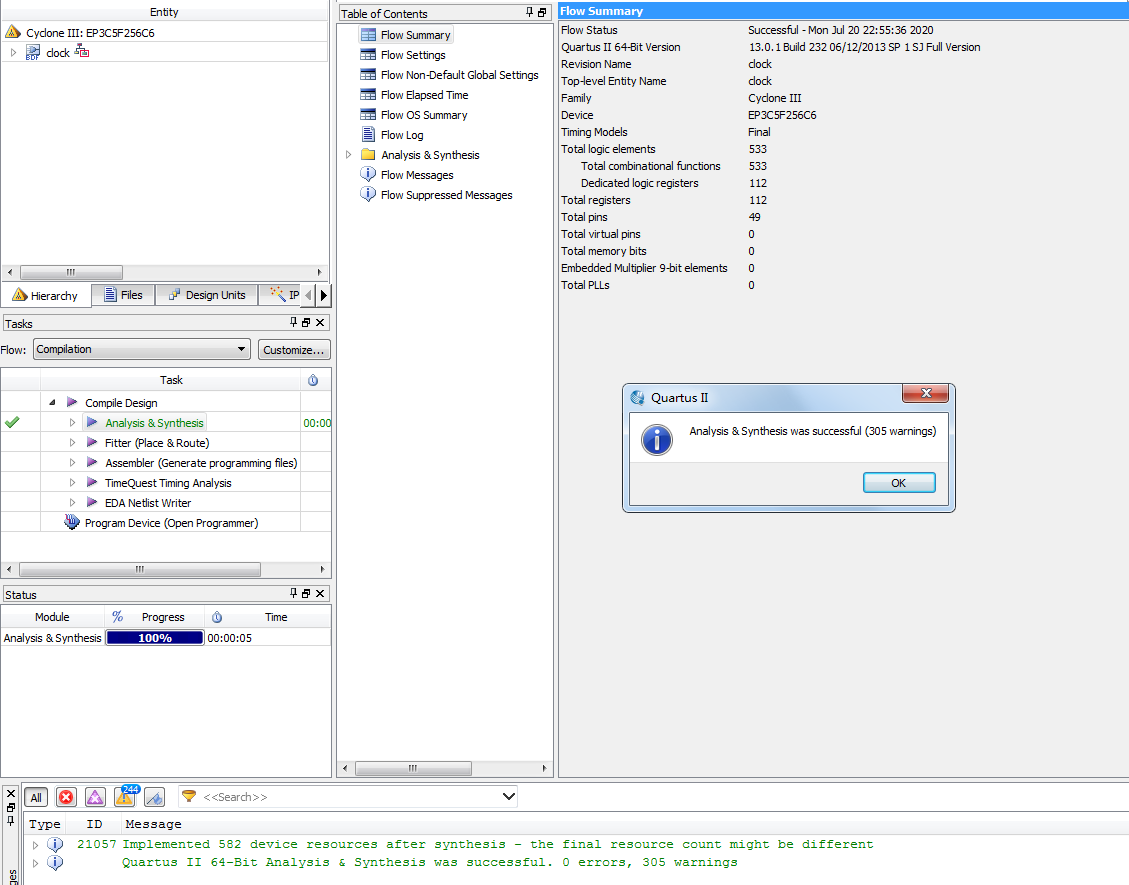Viewport: 1129px width, 885px height.
Task: Run TimeQuest Timing Analysis play icon
Action: click(x=92, y=482)
